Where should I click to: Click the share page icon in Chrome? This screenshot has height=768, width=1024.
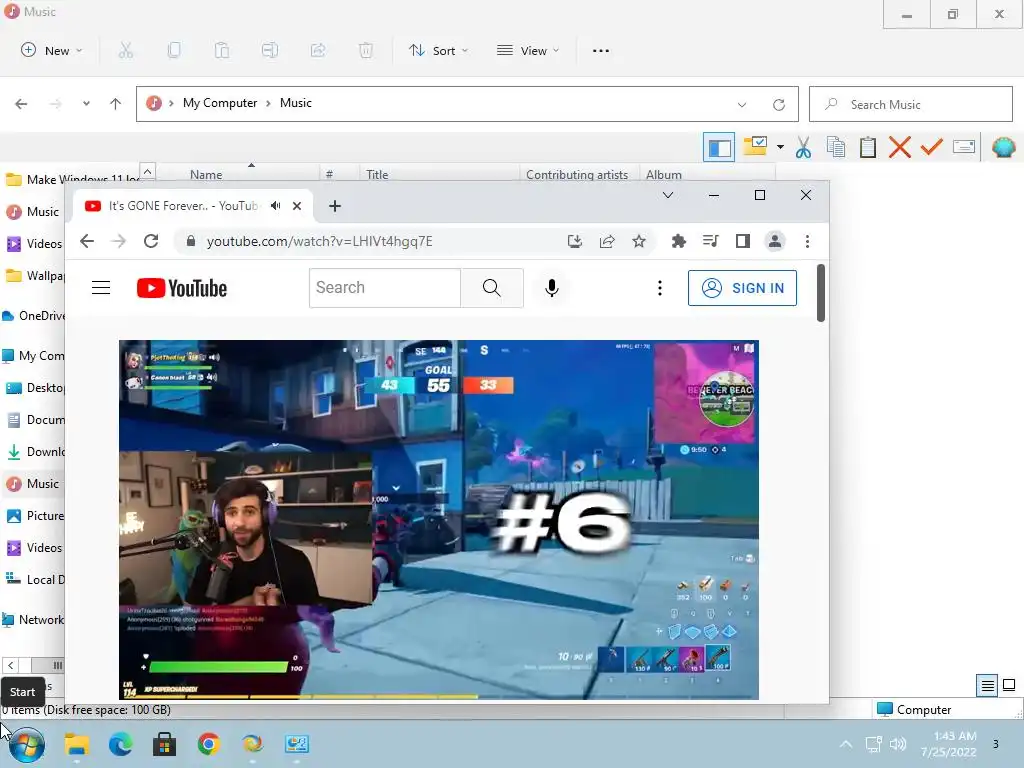pos(607,242)
